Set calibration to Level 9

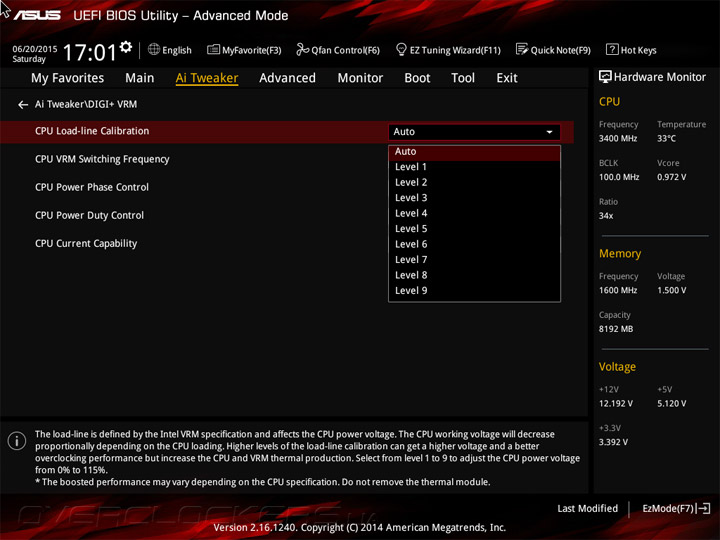tap(474, 291)
